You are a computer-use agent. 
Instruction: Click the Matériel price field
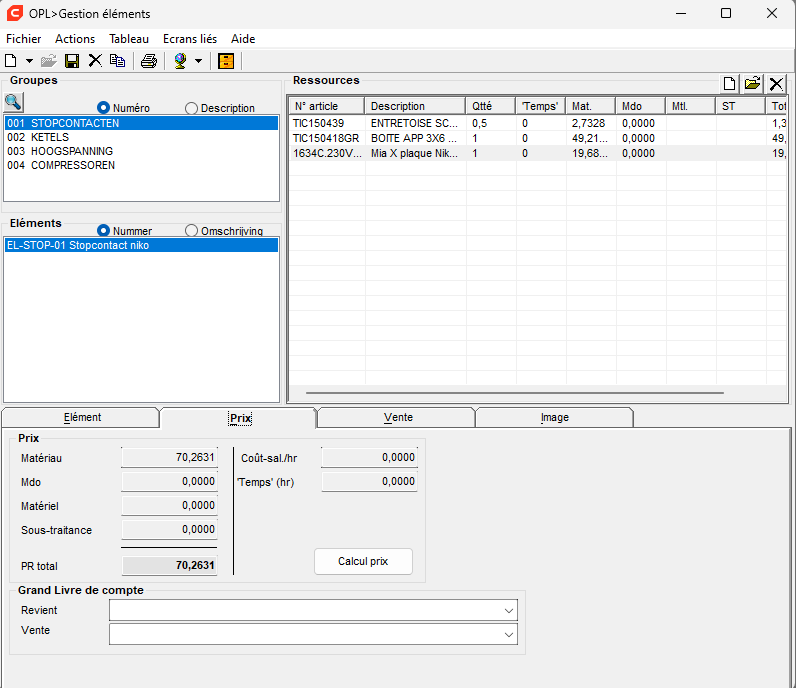click(170, 505)
